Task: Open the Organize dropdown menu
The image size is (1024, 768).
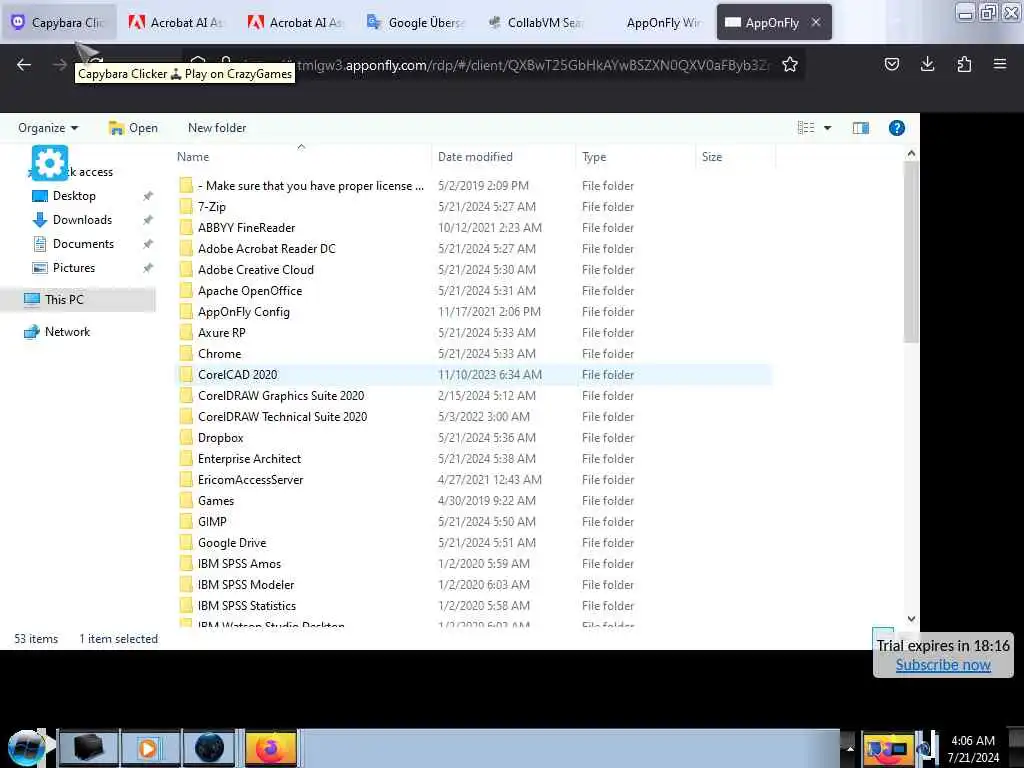Action: point(48,128)
